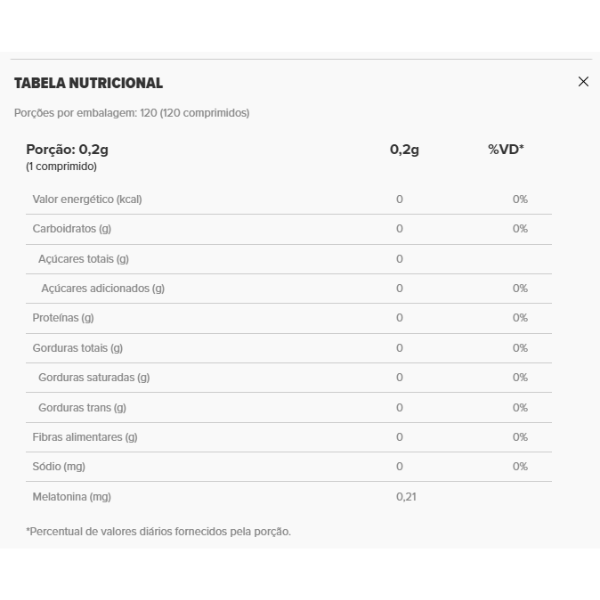Click the Percentual de valores diários footnote
Image resolution: width=600 pixels, height=600 pixels.
[x=158, y=532]
